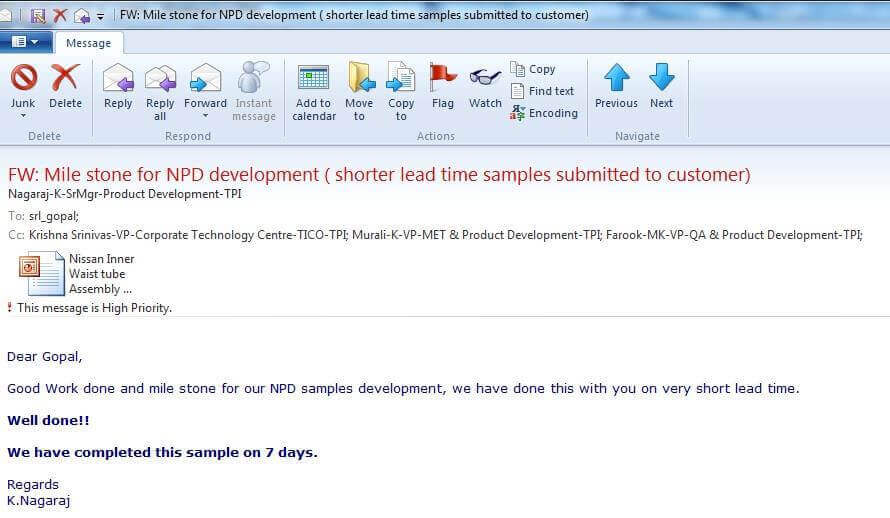This screenshot has height=518, width=890.
Task: Mark message as Junk
Action: (x=23, y=86)
